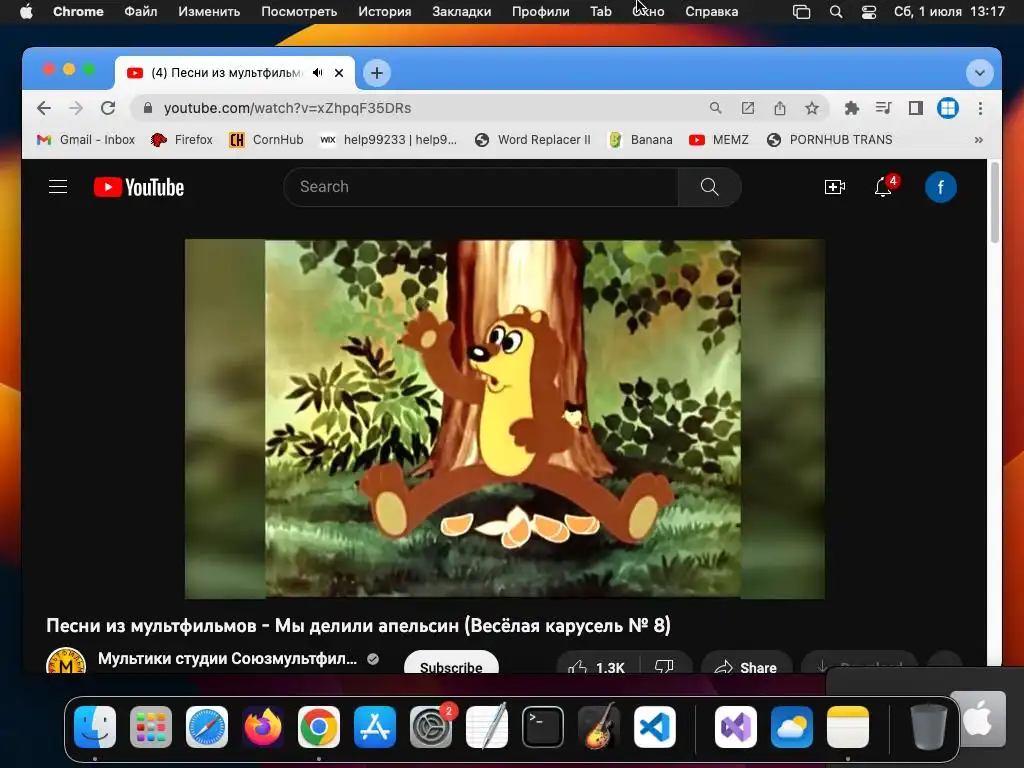The height and width of the screenshot is (768, 1024).
Task: Open the Файл menu
Action: (x=140, y=11)
